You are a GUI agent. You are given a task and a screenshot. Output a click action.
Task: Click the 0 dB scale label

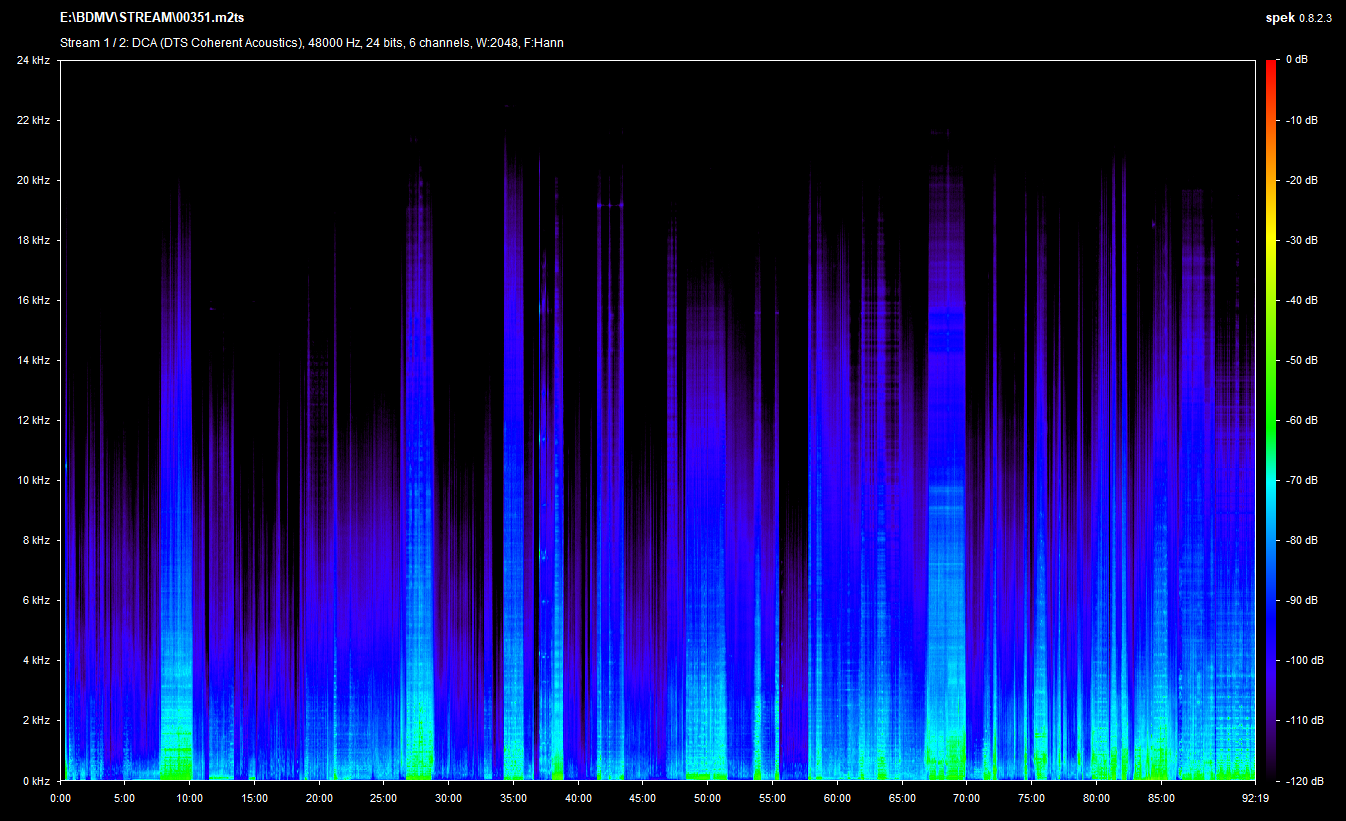point(1297,60)
